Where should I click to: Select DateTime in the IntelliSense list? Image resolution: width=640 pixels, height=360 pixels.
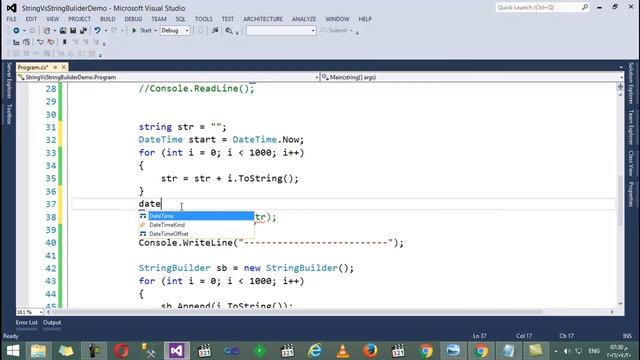(x=196, y=216)
